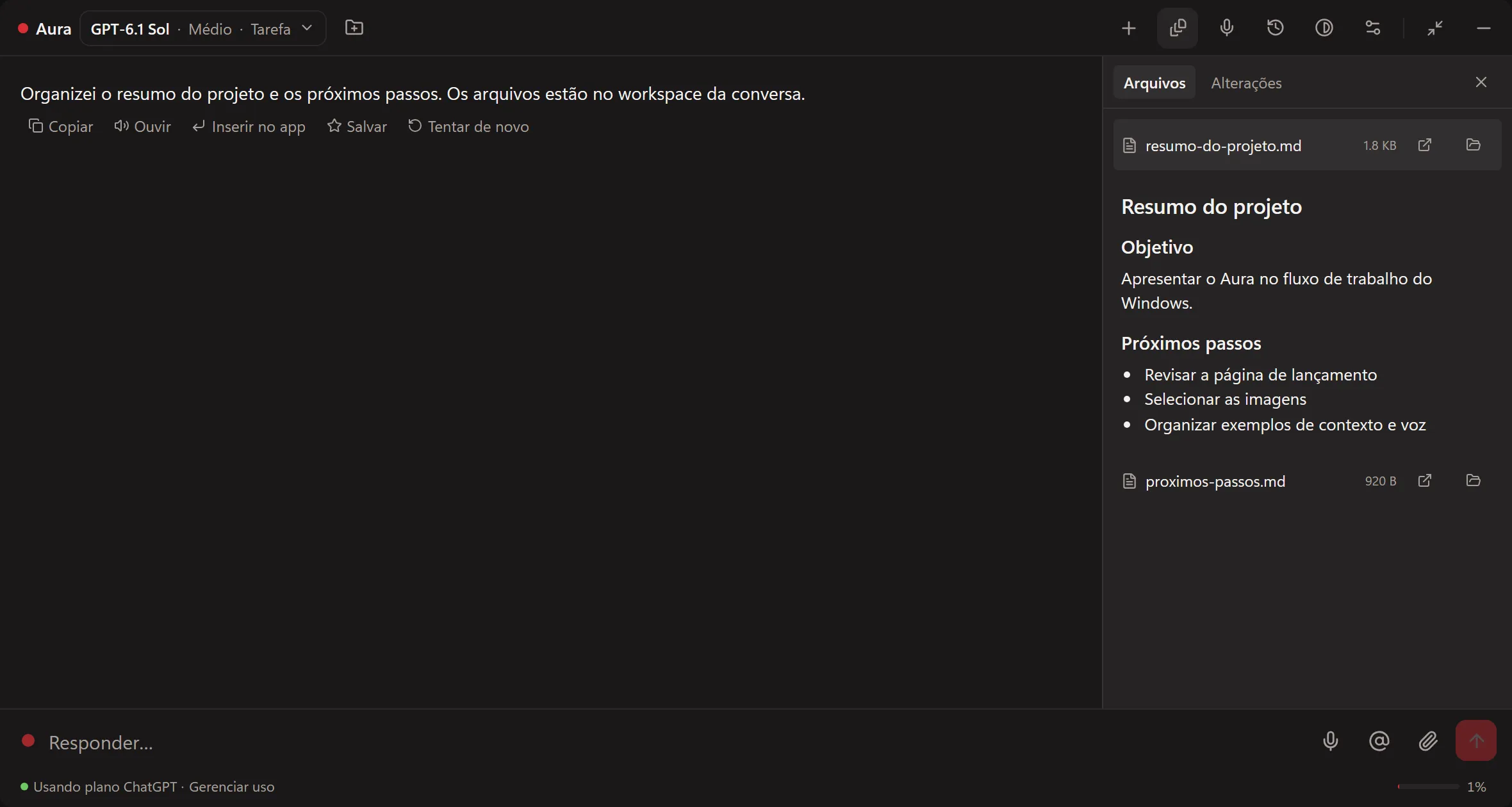Click the Aura app name
Image resolution: width=1512 pixels, height=807 pixels.
tap(53, 29)
